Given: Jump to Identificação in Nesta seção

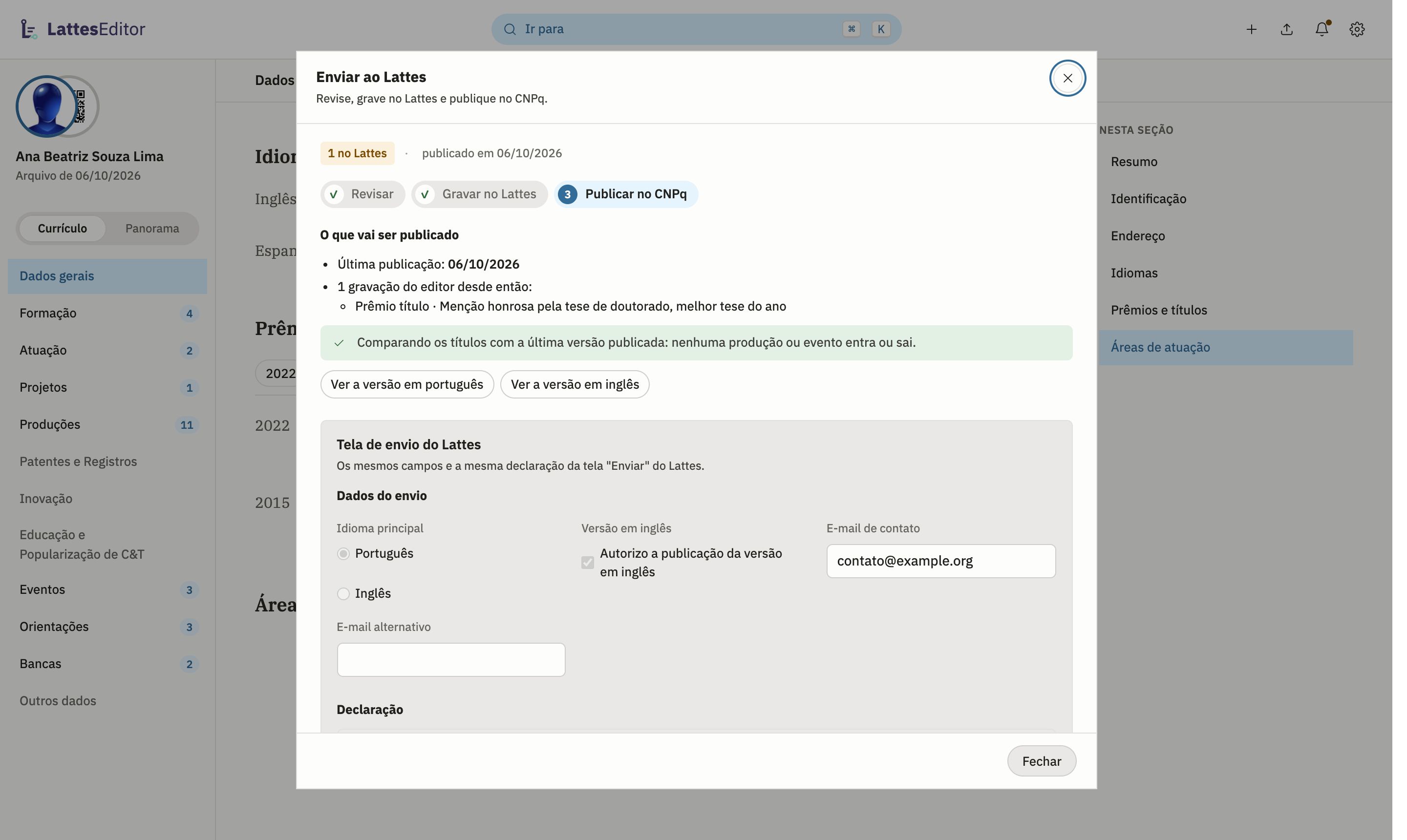Looking at the screenshot, I should coord(1226,199).
